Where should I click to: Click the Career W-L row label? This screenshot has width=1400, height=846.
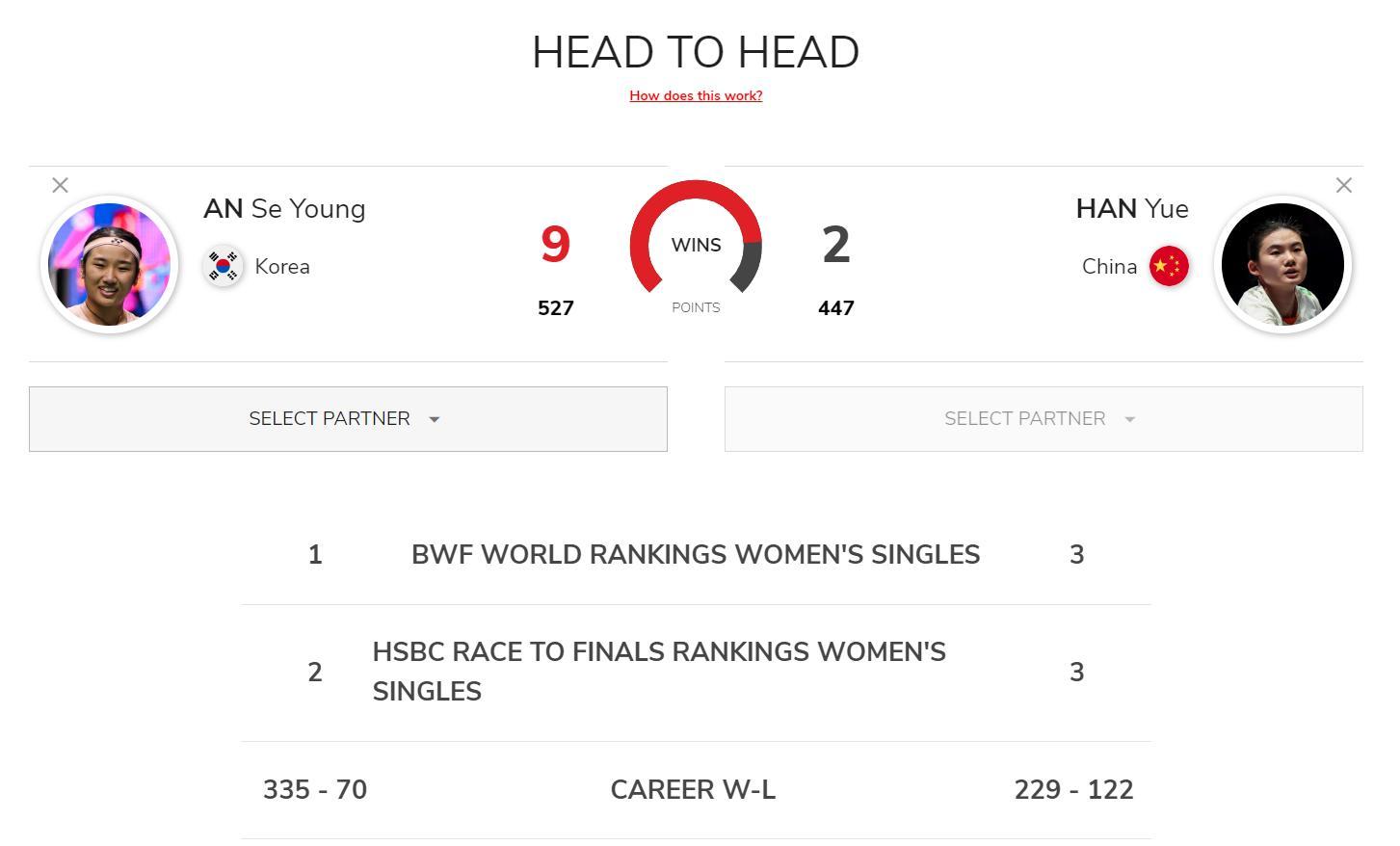(693, 790)
